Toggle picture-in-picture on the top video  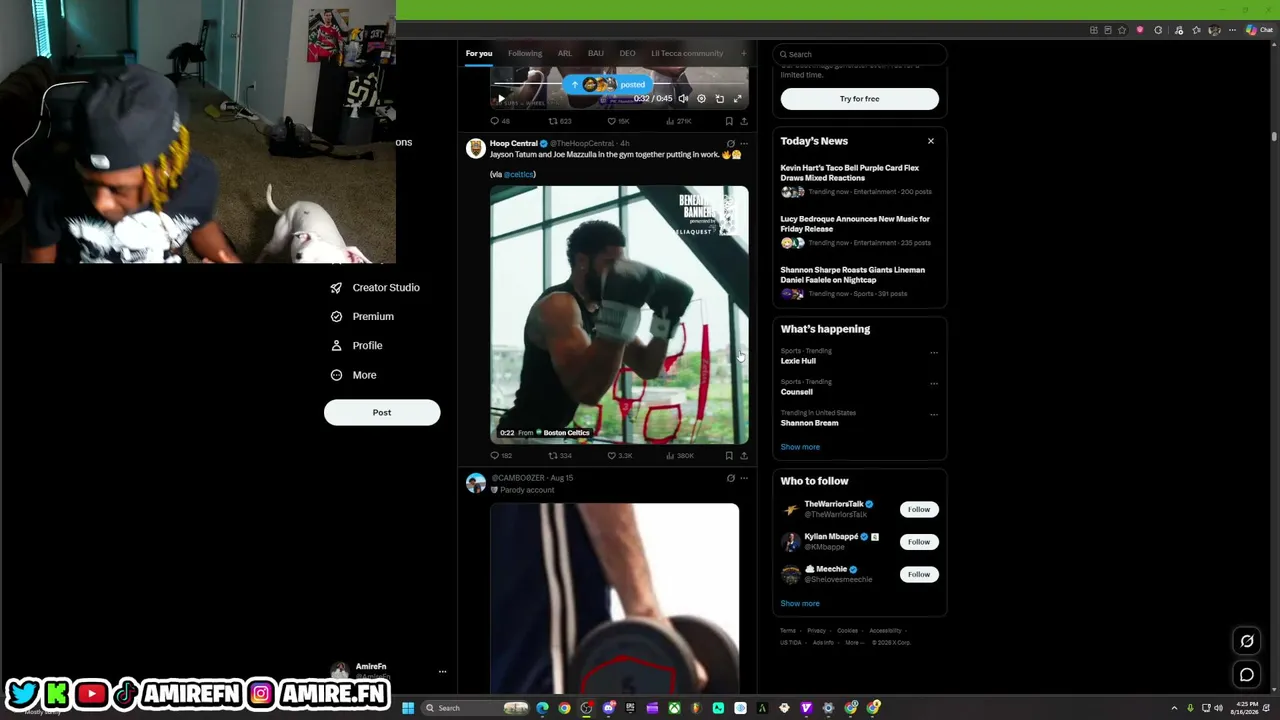pyautogui.click(x=720, y=98)
